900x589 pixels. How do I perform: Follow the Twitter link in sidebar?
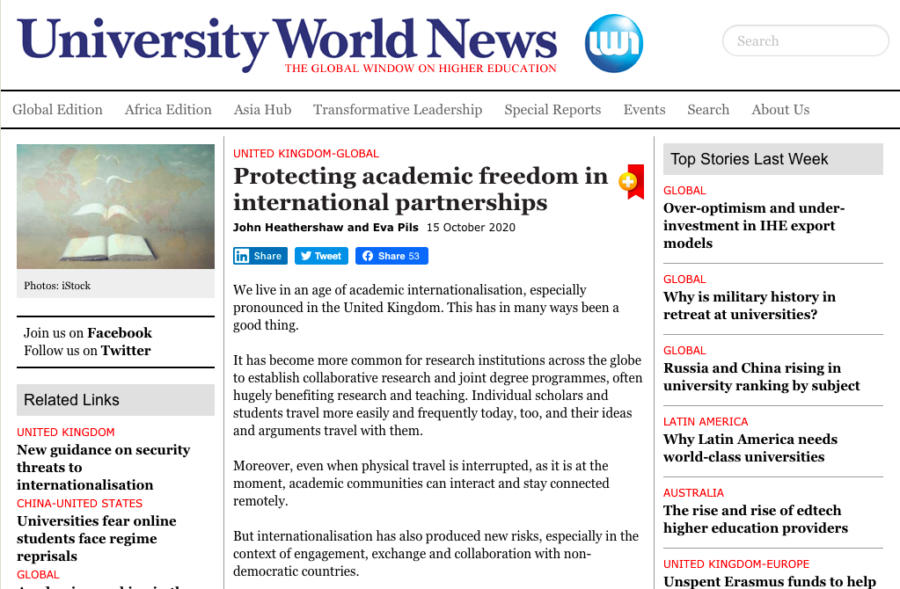tap(125, 351)
